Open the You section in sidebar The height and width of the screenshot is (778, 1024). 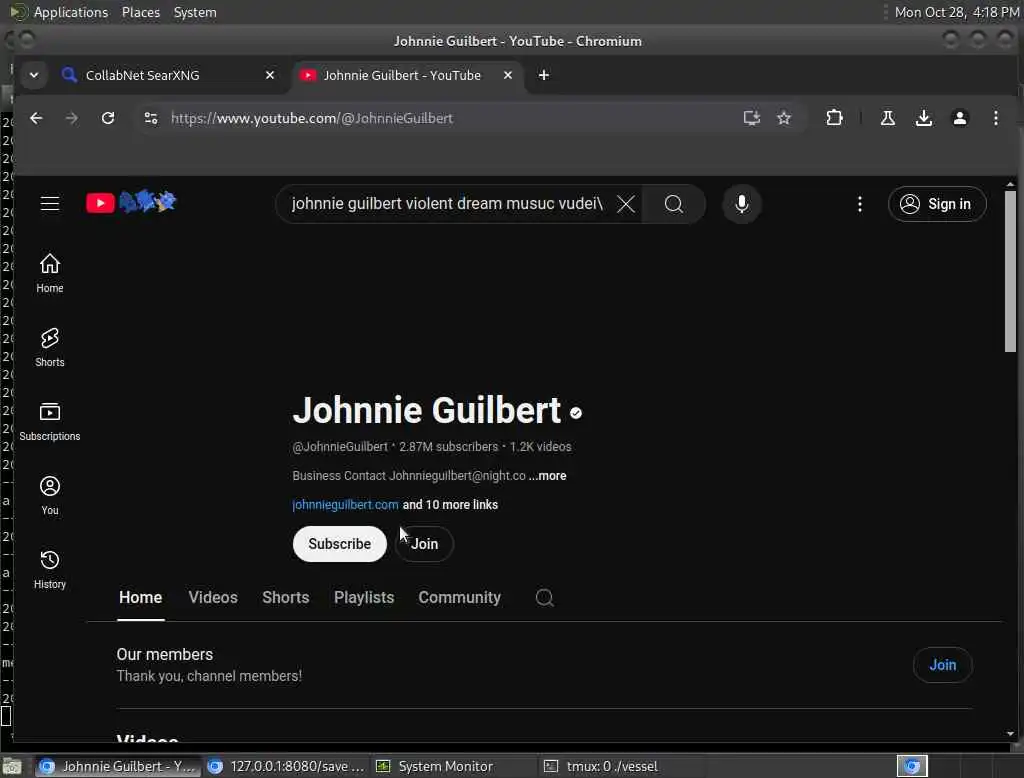pyautogui.click(x=50, y=495)
